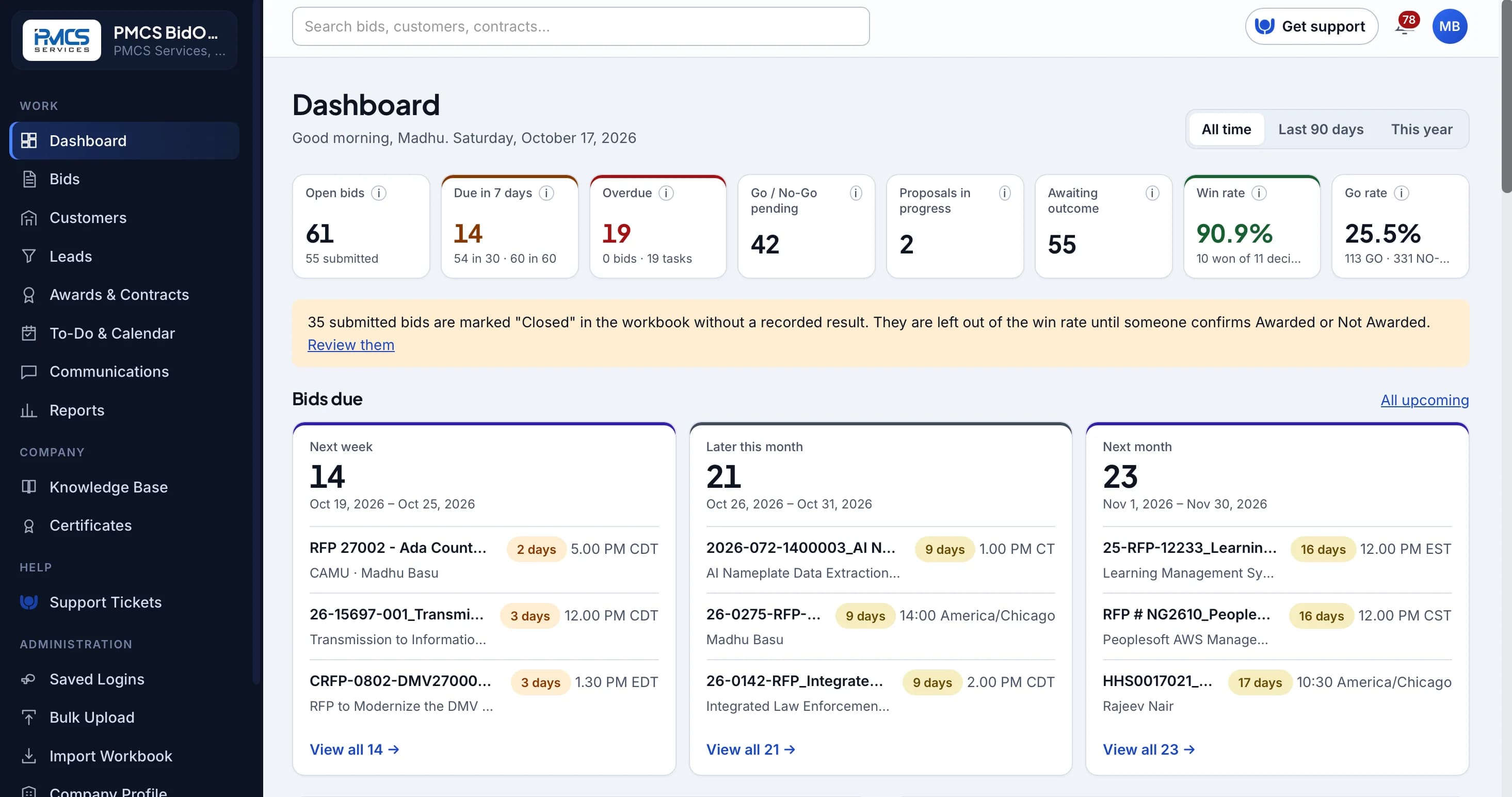1512x797 pixels.
Task: Show info for Go / No-Go pending
Action: (x=856, y=193)
